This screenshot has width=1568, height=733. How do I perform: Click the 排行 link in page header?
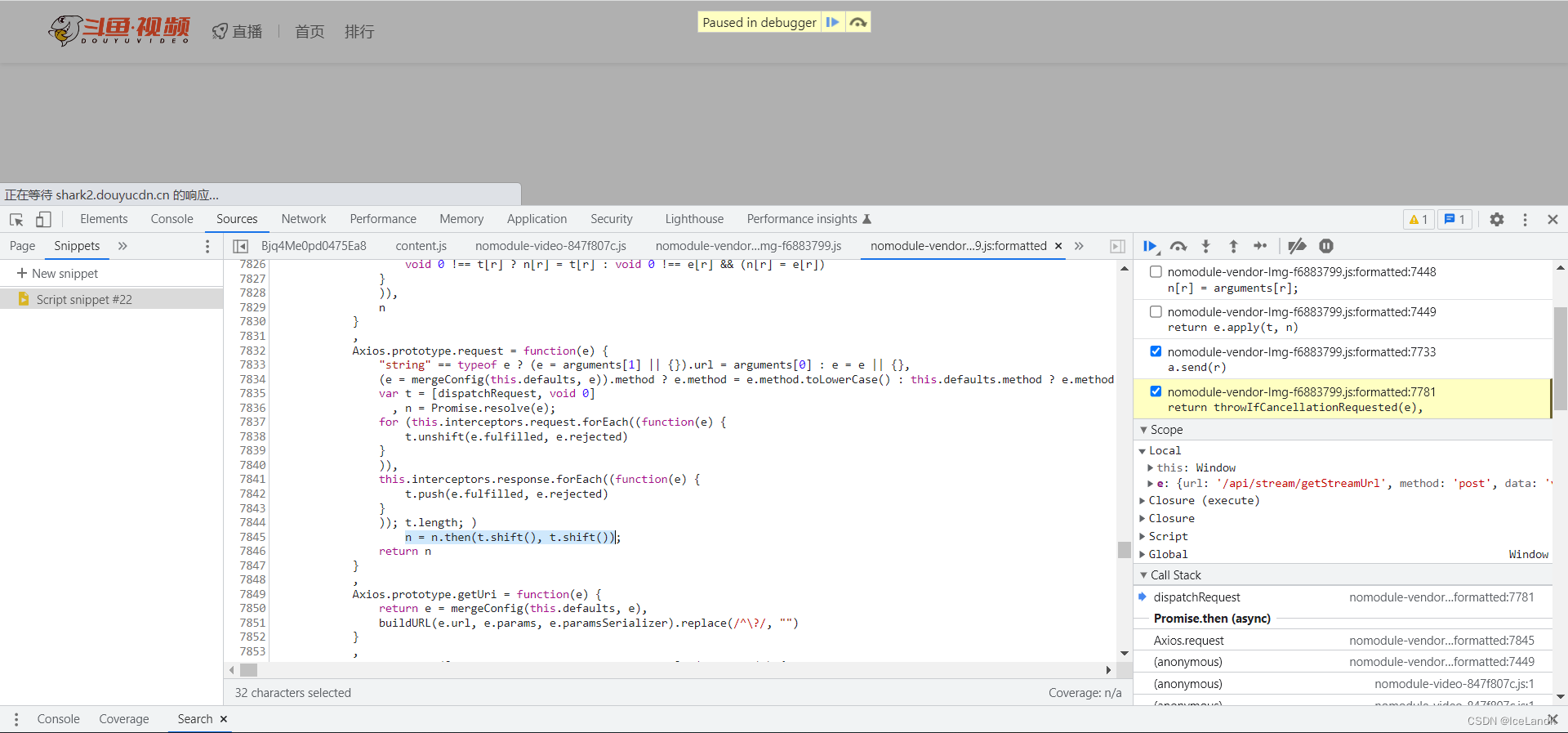click(x=359, y=31)
